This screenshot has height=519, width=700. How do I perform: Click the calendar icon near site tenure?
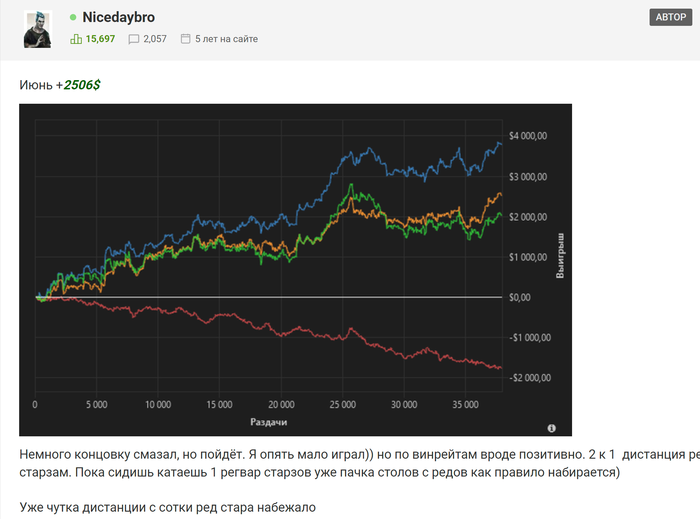coord(185,39)
